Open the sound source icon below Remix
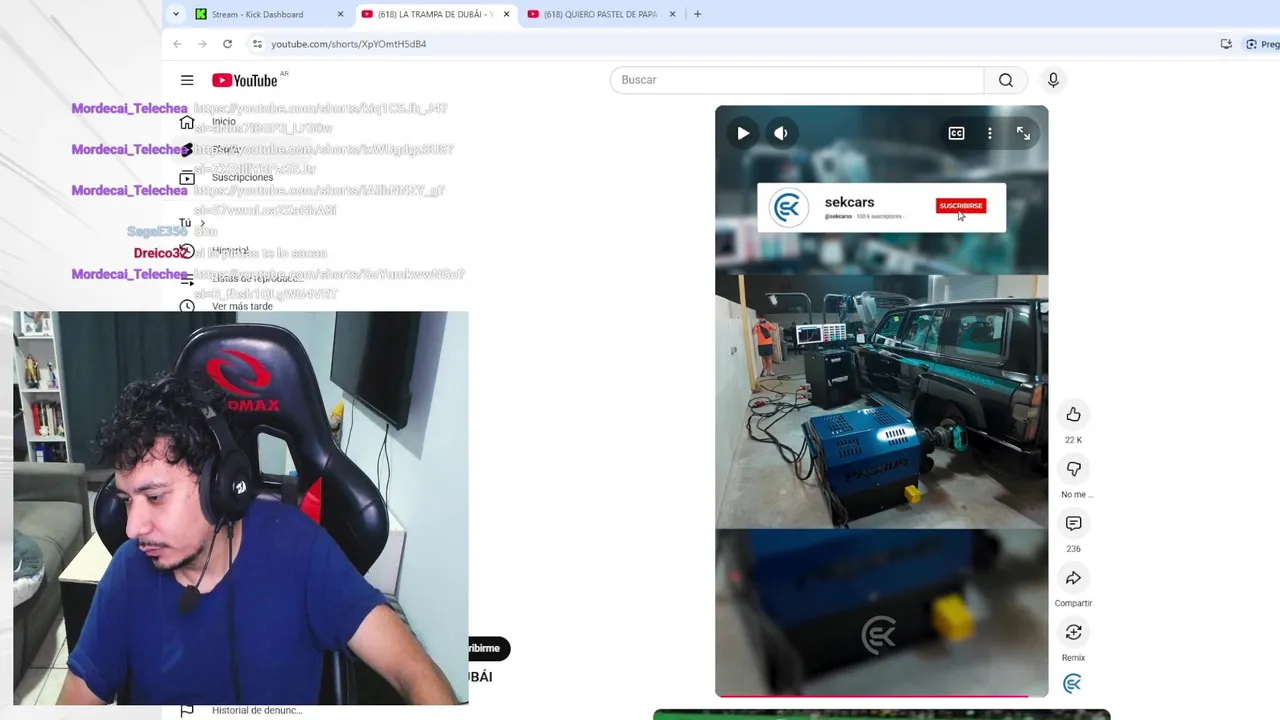This screenshot has width=1280, height=720. click(1072, 684)
